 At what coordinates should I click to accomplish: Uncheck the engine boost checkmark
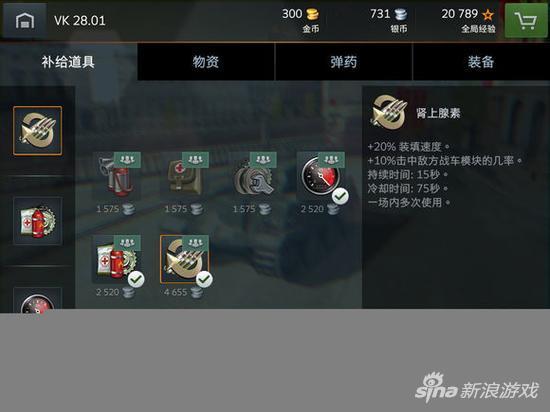pyautogui.click(x=340, y=196)
